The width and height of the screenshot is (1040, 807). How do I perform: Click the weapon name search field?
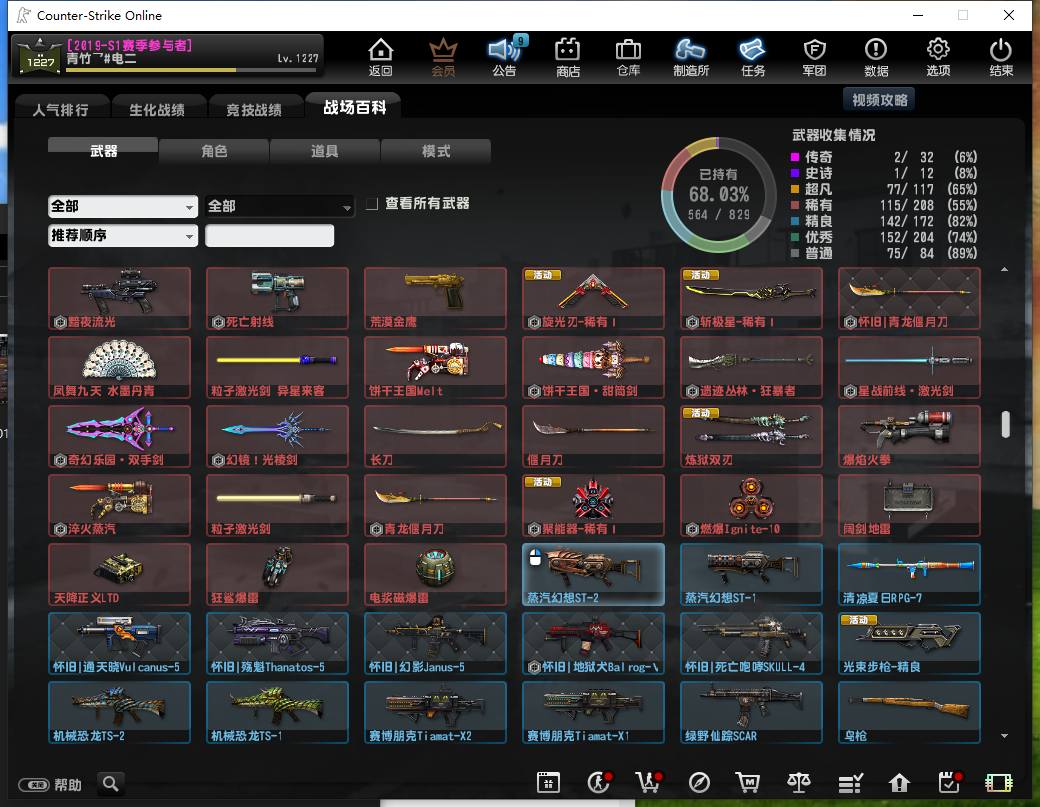269,235
